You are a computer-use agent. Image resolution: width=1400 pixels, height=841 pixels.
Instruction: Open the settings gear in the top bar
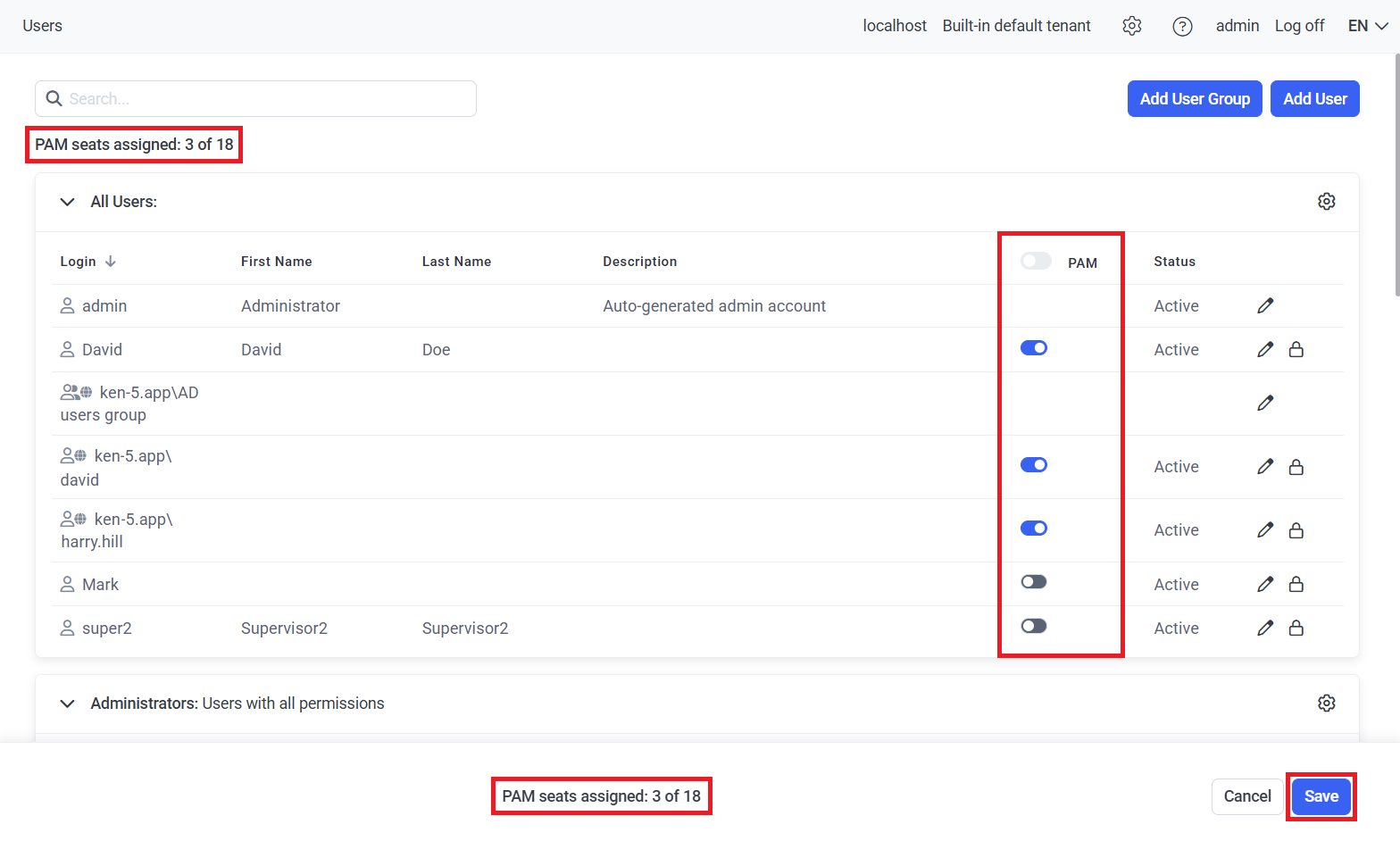1132,26
